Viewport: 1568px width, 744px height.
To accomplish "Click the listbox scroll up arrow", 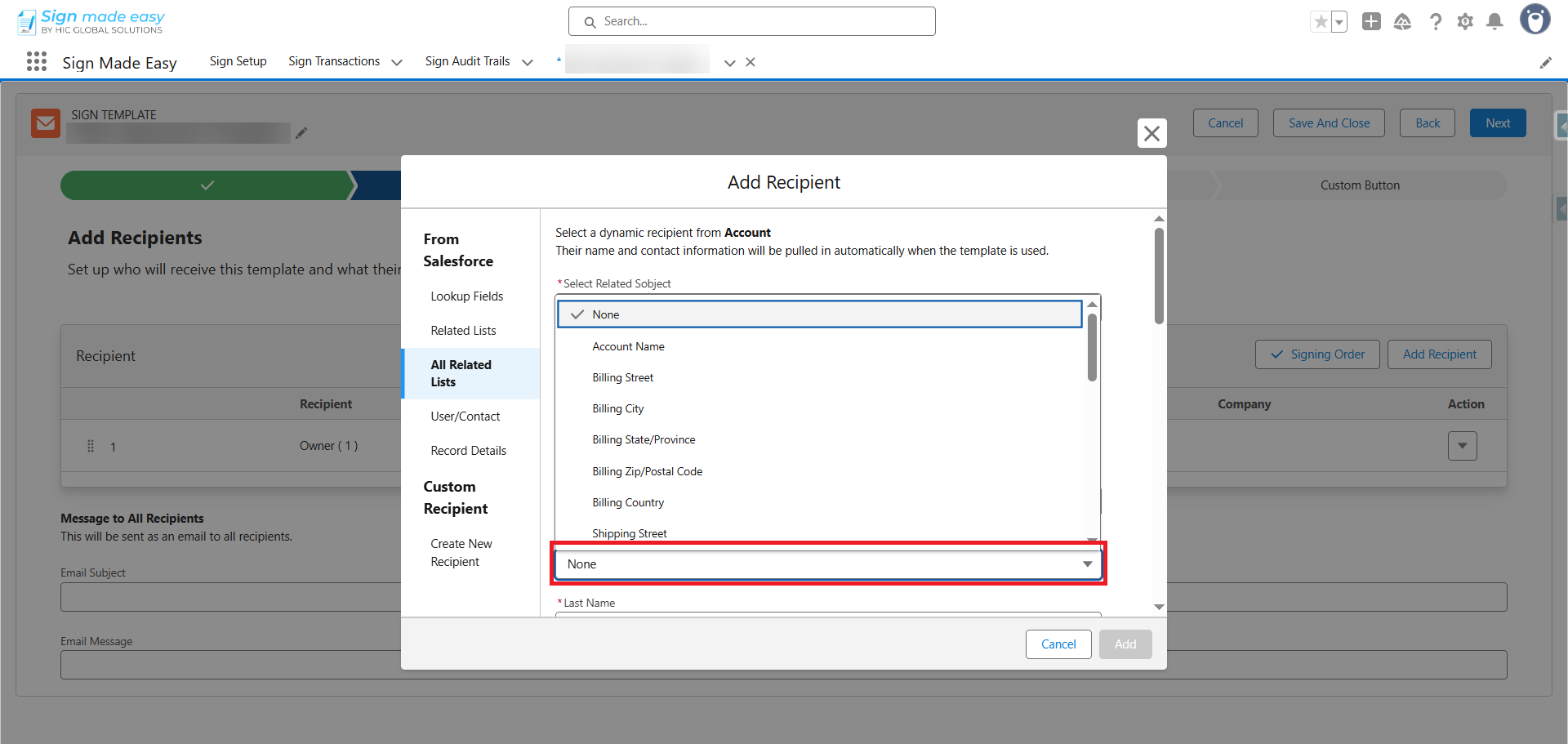I will [1092, 305].
